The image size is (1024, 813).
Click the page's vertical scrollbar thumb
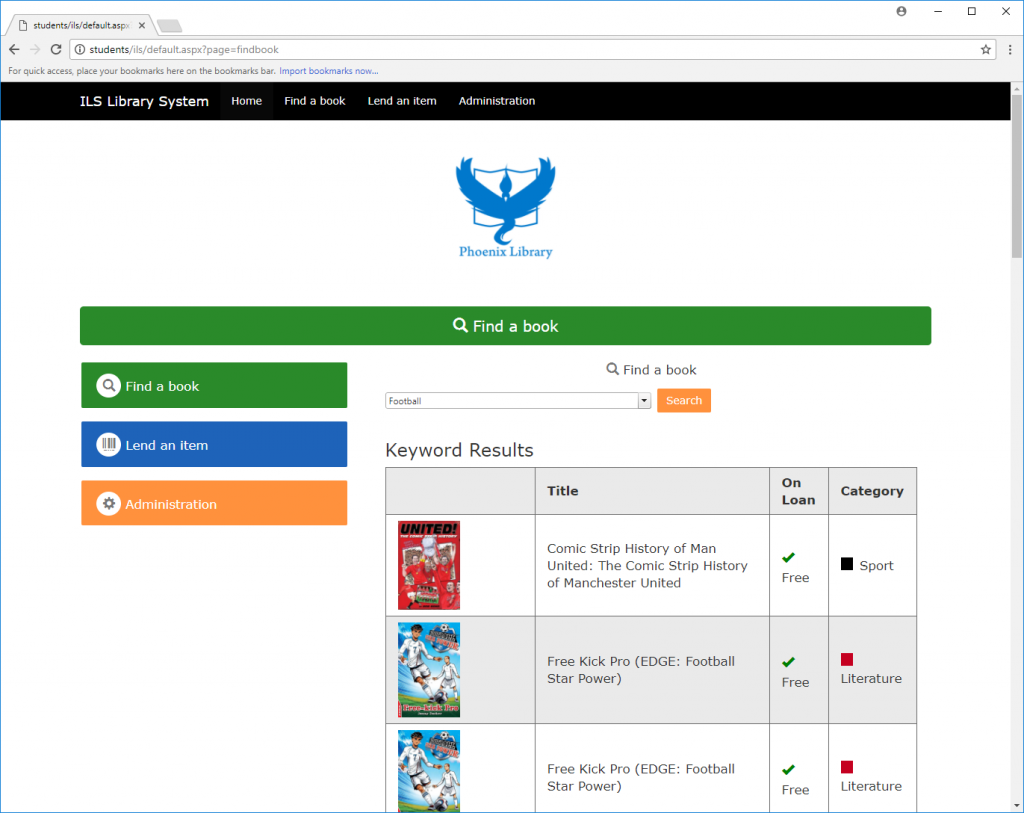pyautogui.click(x=1017, y=176)
